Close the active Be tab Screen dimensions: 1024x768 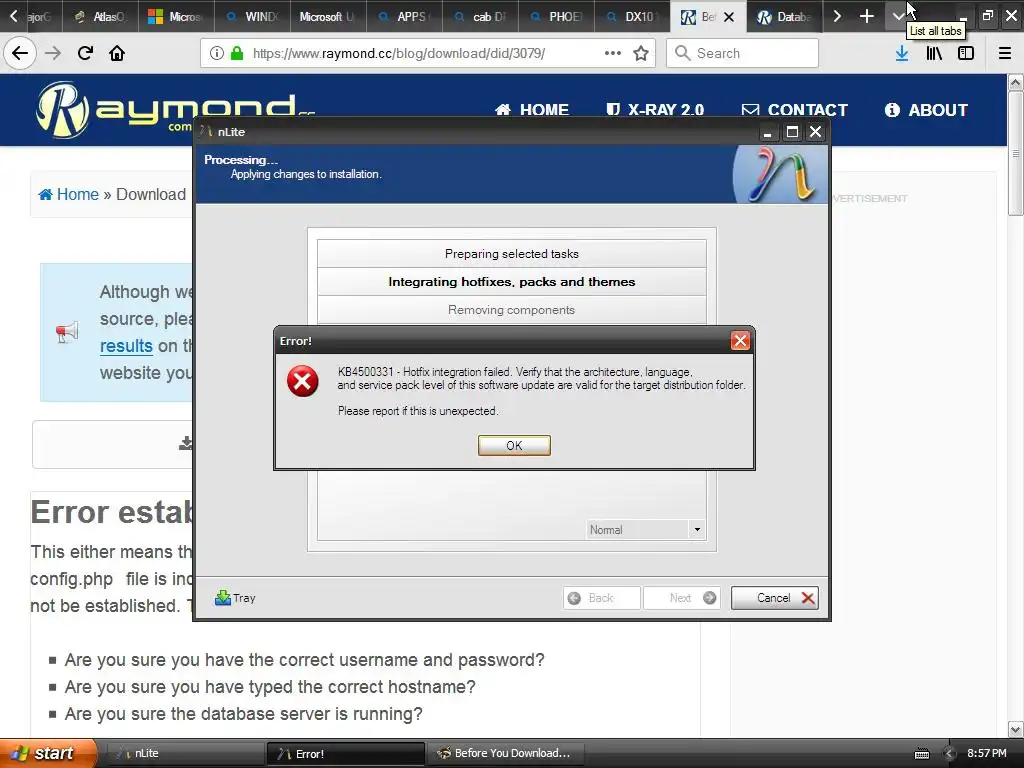(729, 17)
